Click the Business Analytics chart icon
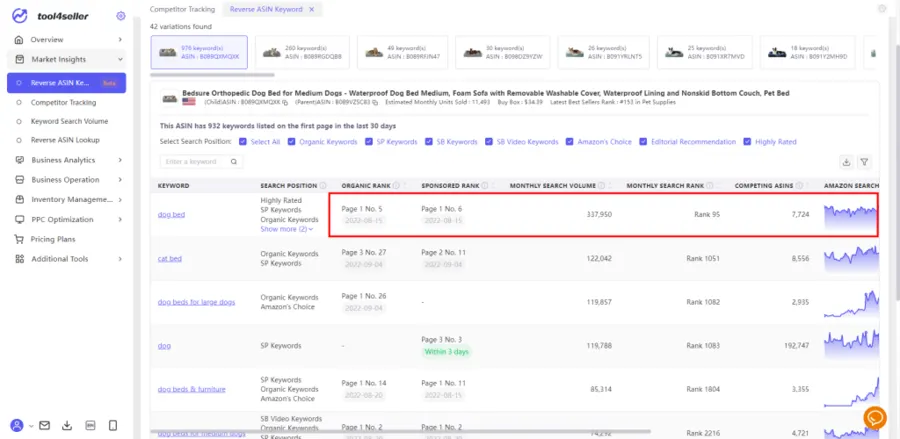Viewport: 900px width, 439px height. point(20,160)
